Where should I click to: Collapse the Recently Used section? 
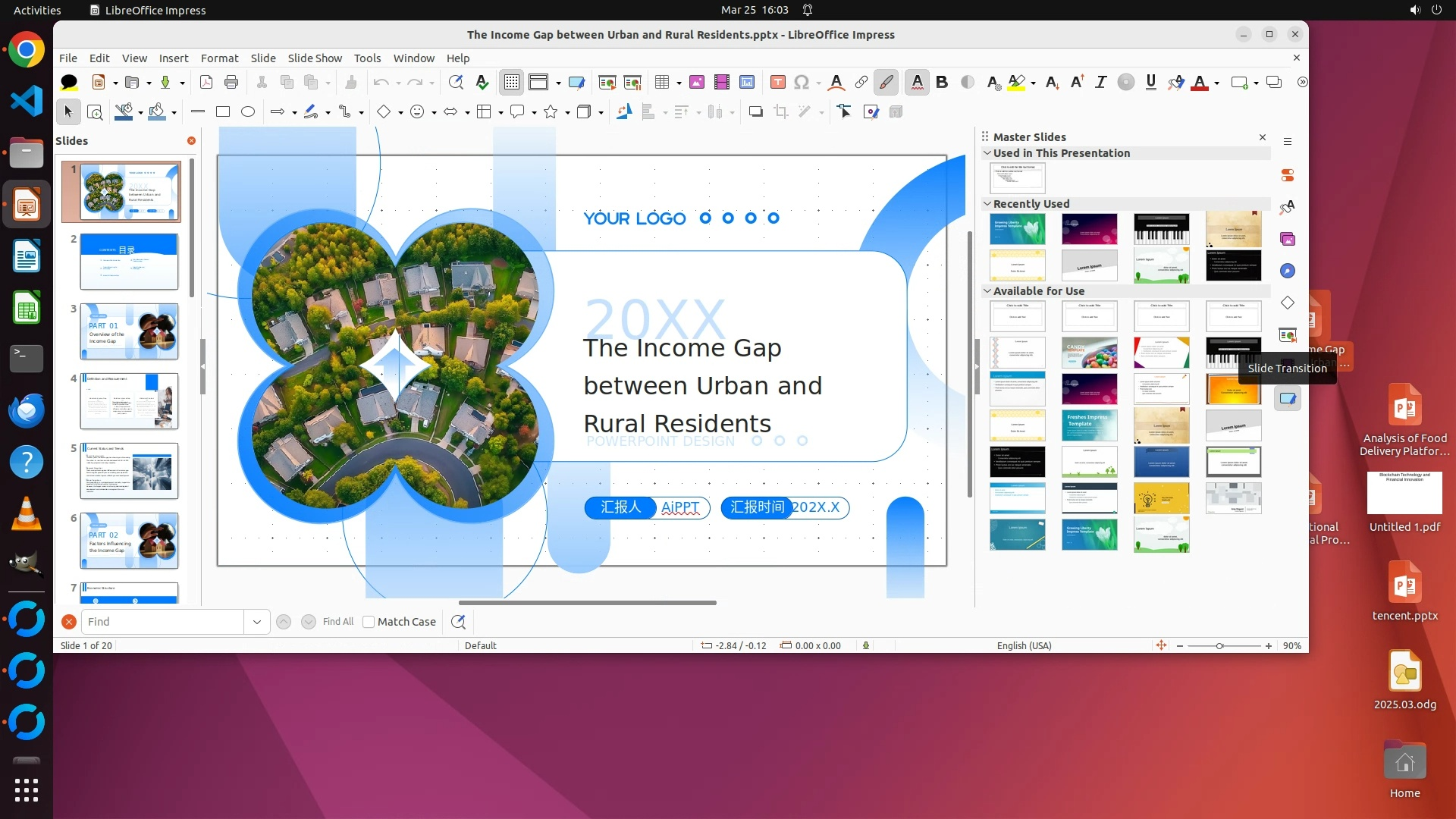[987, 204]
